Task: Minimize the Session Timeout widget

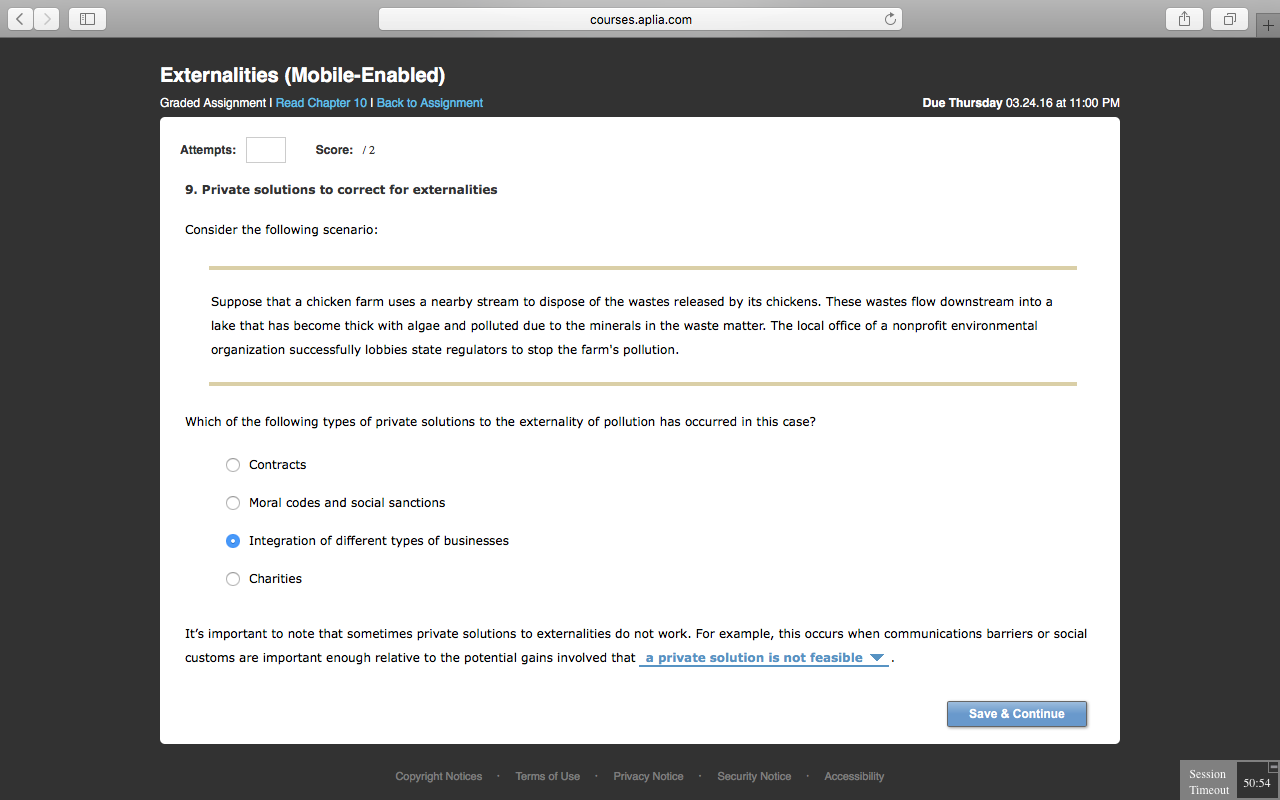Action: click(x=1273, y=766)
